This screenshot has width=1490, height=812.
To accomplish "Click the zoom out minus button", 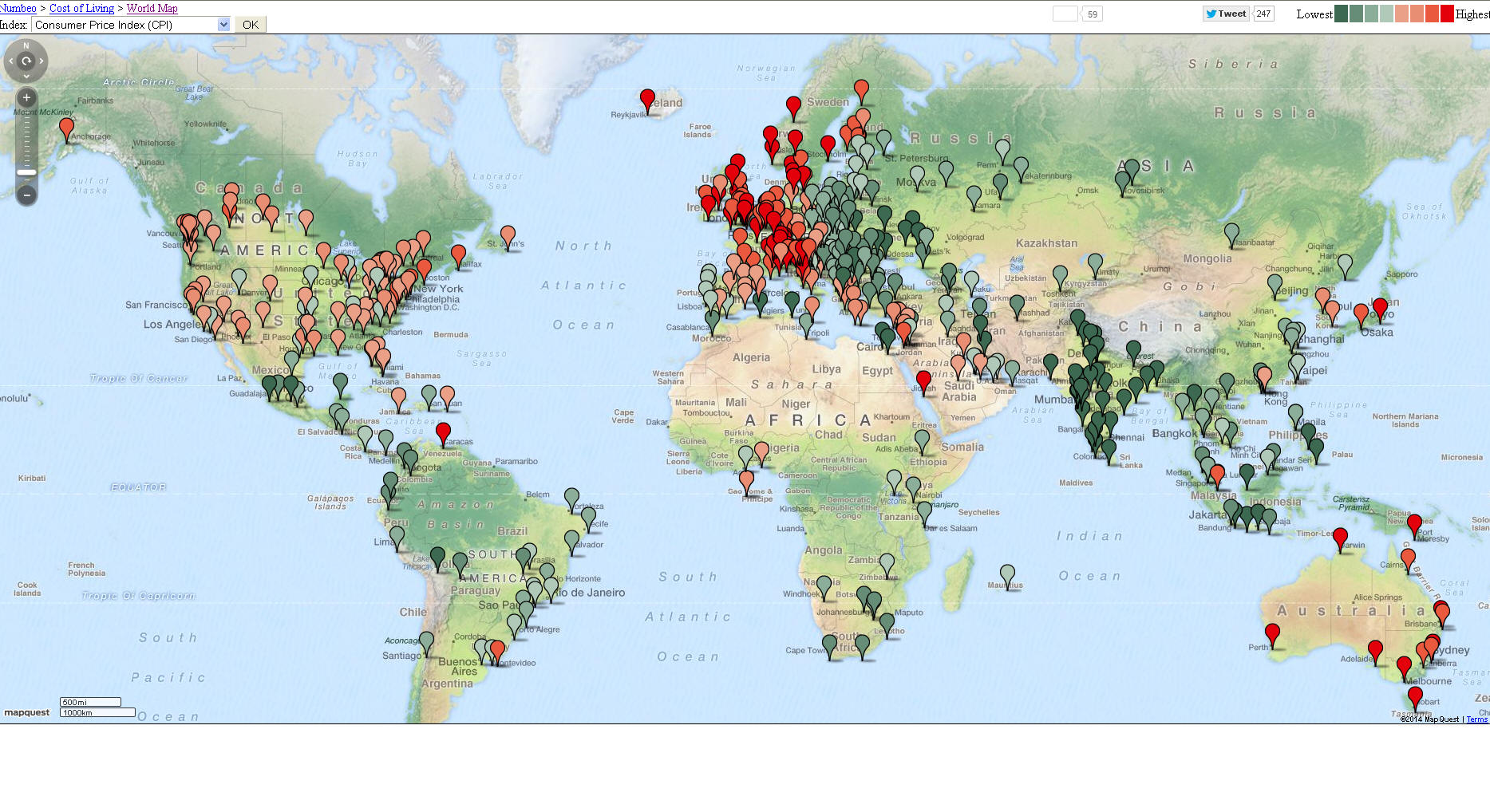I will 26,195.
